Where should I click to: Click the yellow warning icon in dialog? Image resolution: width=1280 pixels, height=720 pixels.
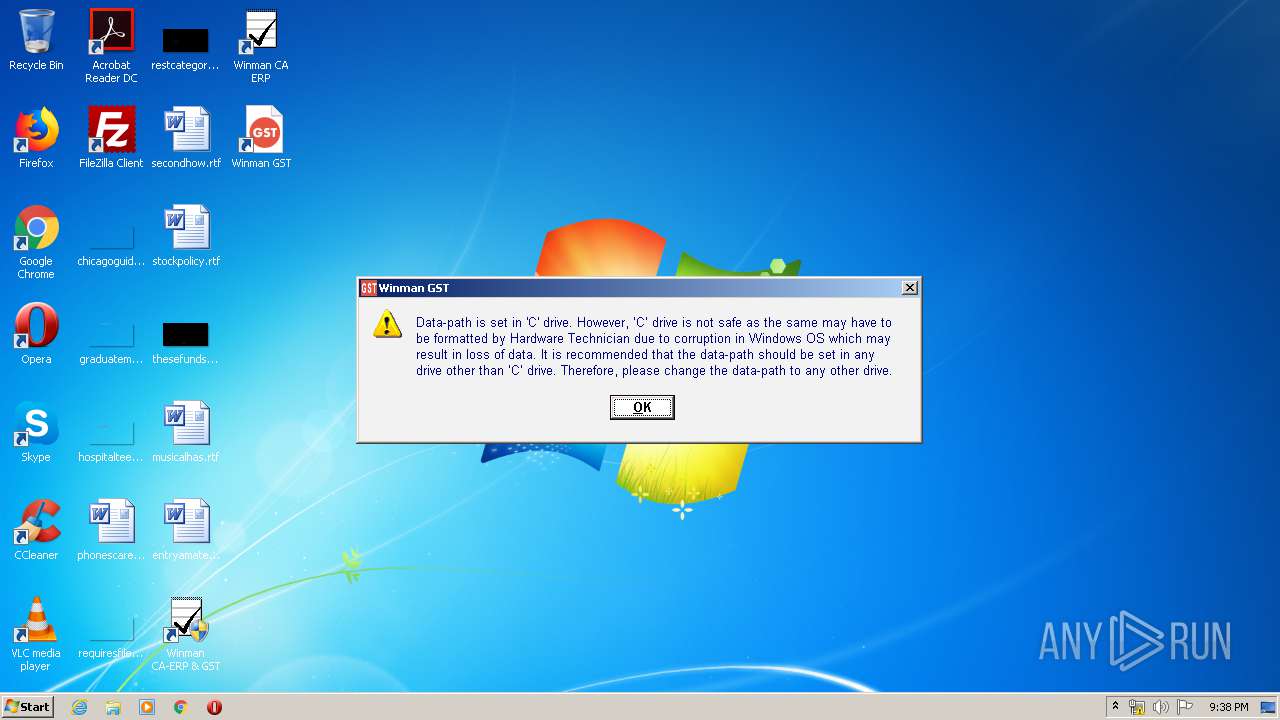point(388,324)
